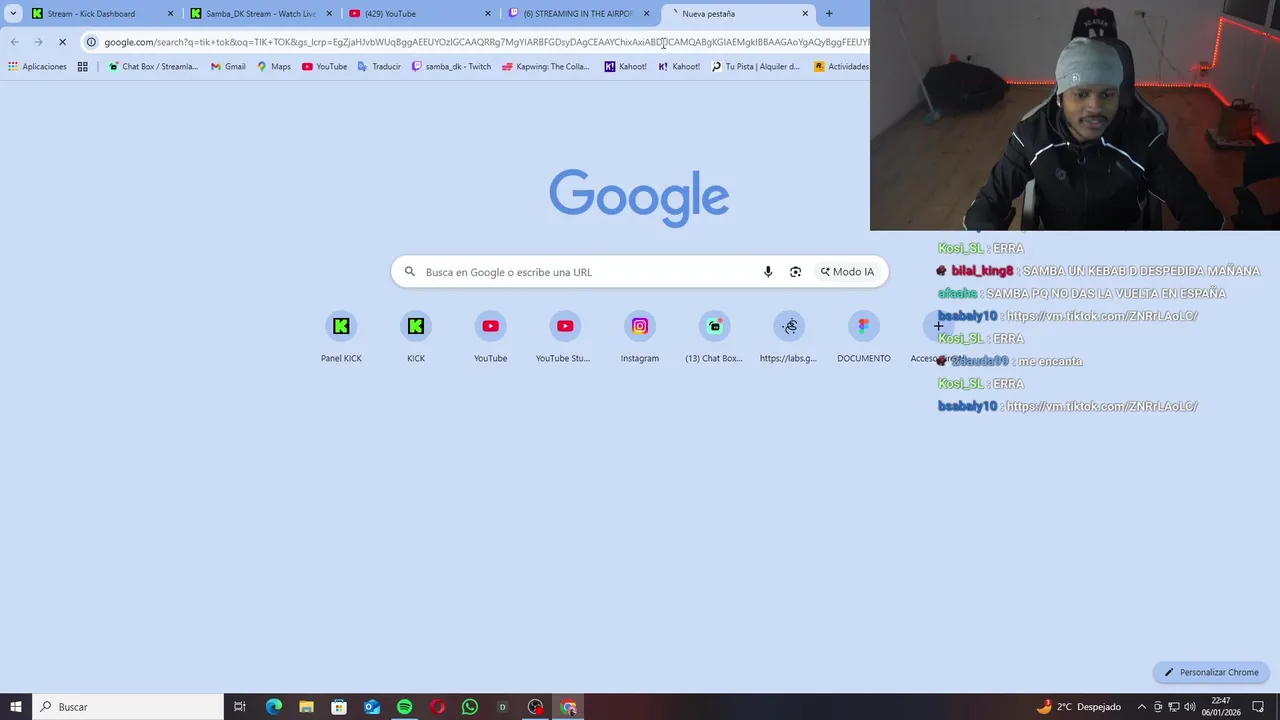Open Tu Pista | Alquiler bookmark
The image size is (1280, 720).
pyautogui.click(x=755, y=67)
